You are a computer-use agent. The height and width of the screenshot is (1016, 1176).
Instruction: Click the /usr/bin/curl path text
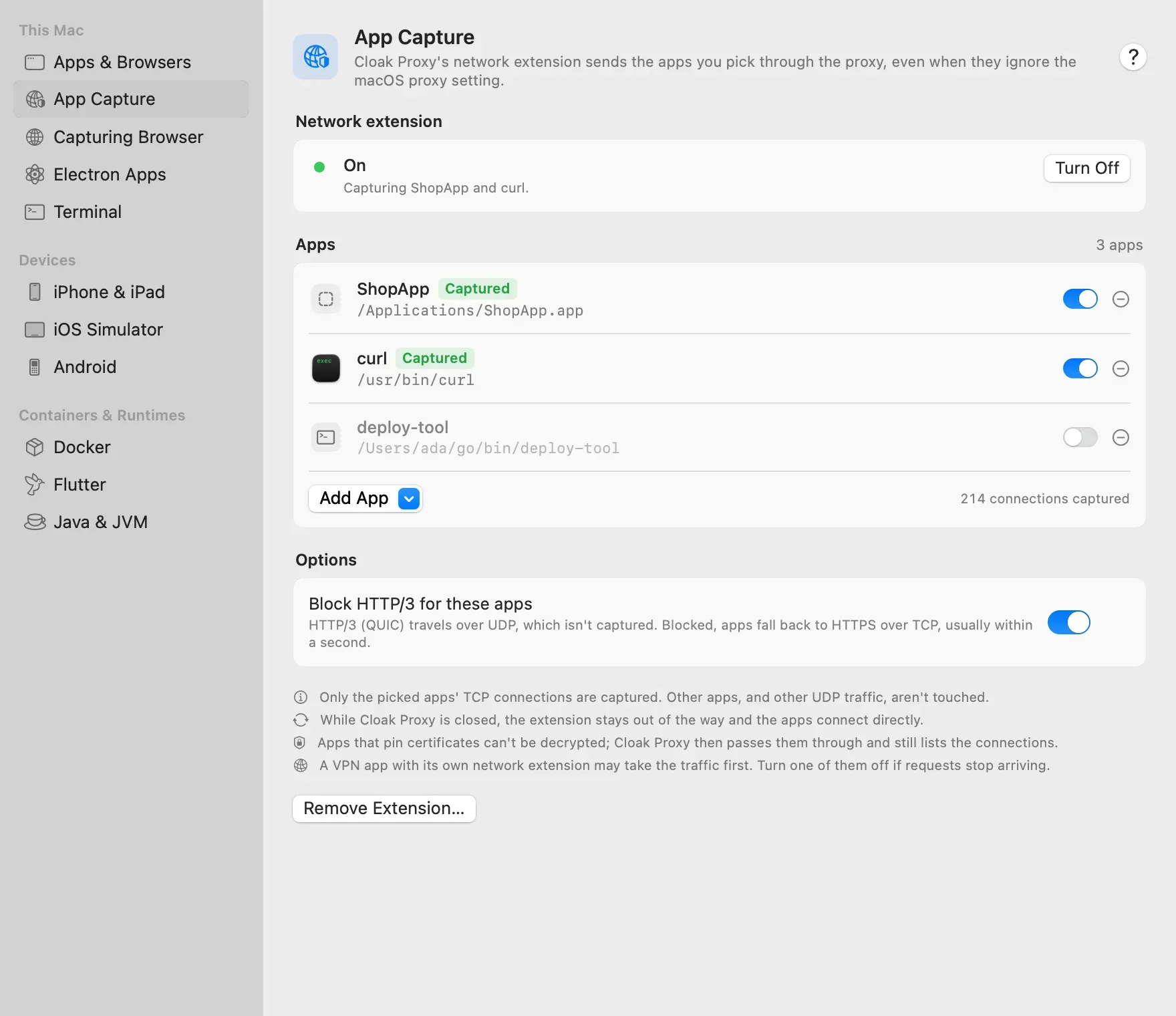416,380
